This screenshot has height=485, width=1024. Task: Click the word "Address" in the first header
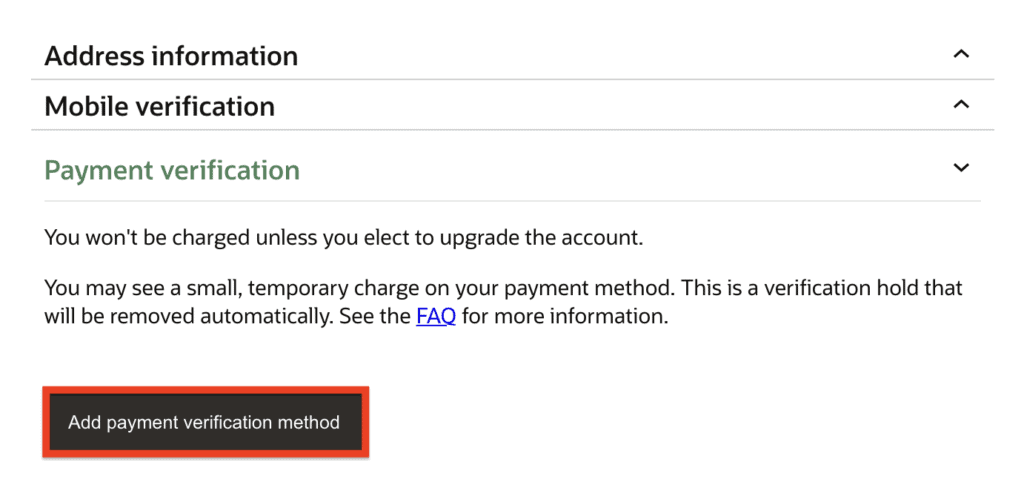[x=93, y=56]
